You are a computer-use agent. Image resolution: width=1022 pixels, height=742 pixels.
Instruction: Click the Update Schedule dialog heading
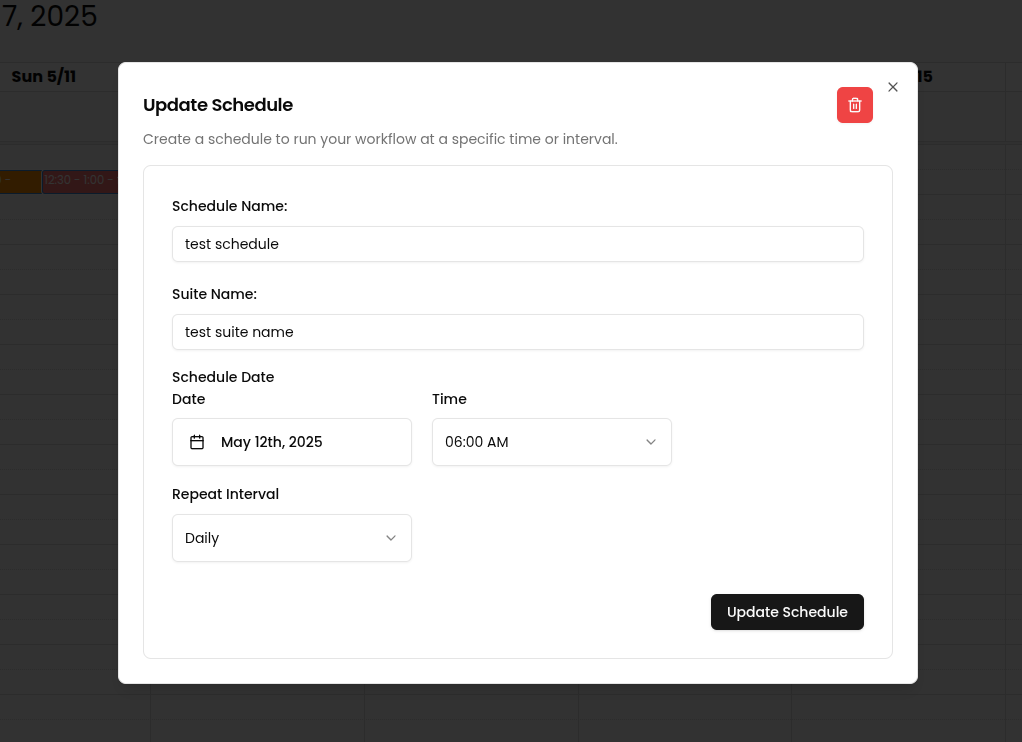218,105
